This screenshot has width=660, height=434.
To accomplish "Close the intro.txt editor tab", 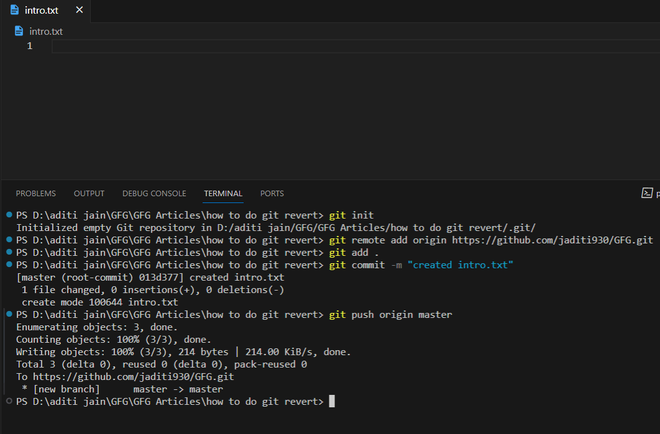I will 80,10.
